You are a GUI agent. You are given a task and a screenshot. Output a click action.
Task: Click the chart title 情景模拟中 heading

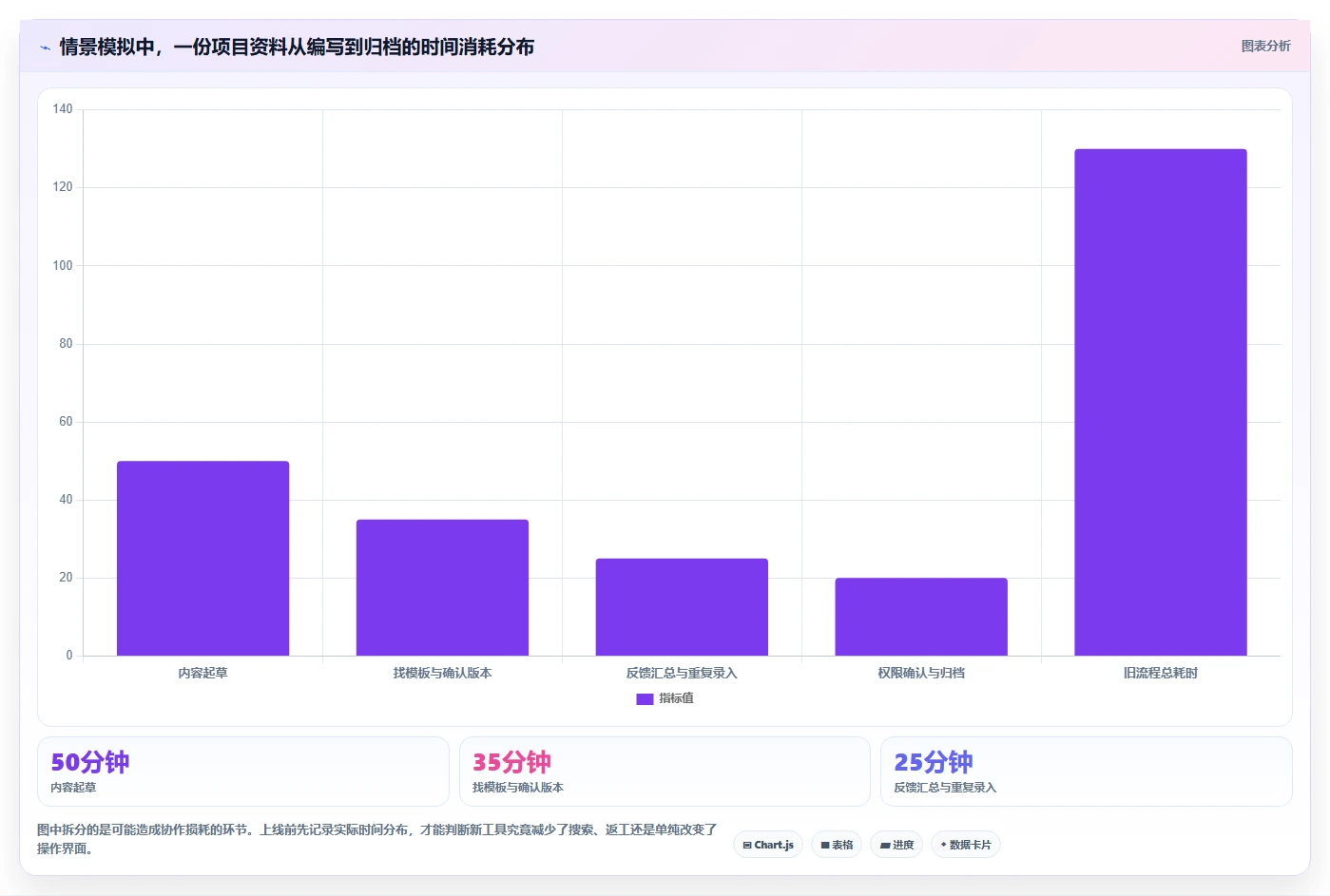tap(297, 47)
